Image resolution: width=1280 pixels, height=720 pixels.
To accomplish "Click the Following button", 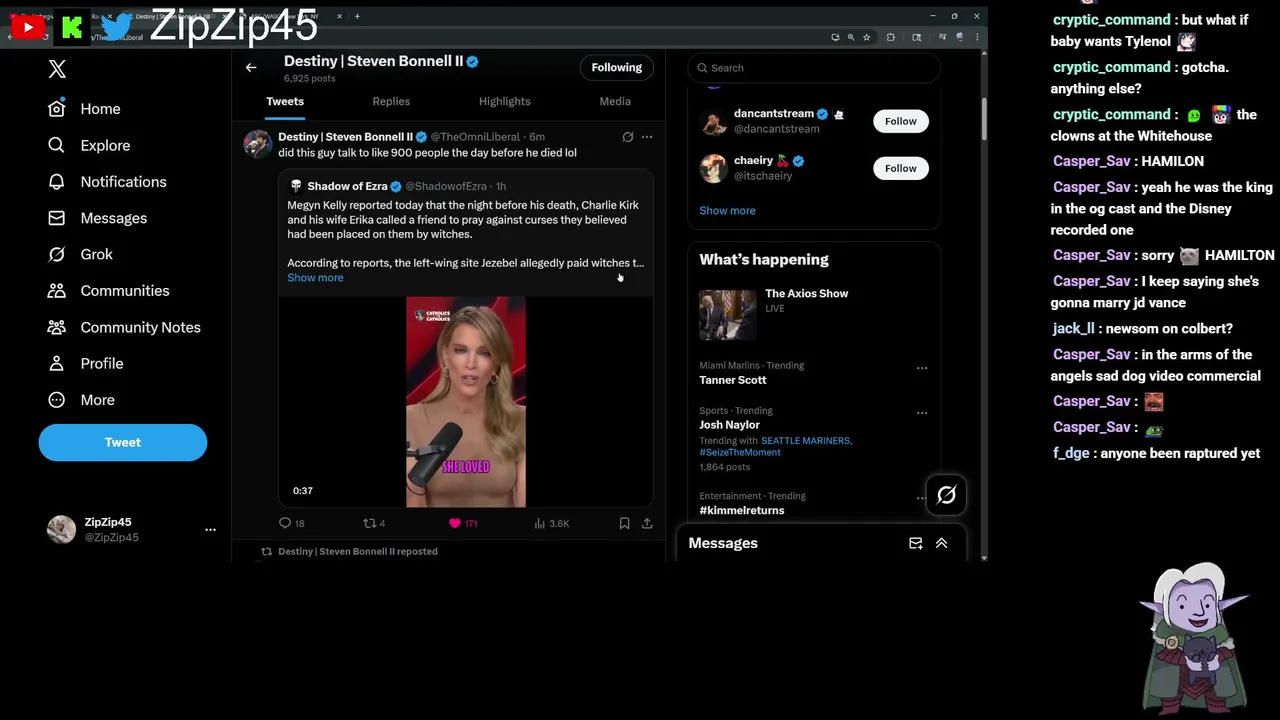I will tap(616, 67).
